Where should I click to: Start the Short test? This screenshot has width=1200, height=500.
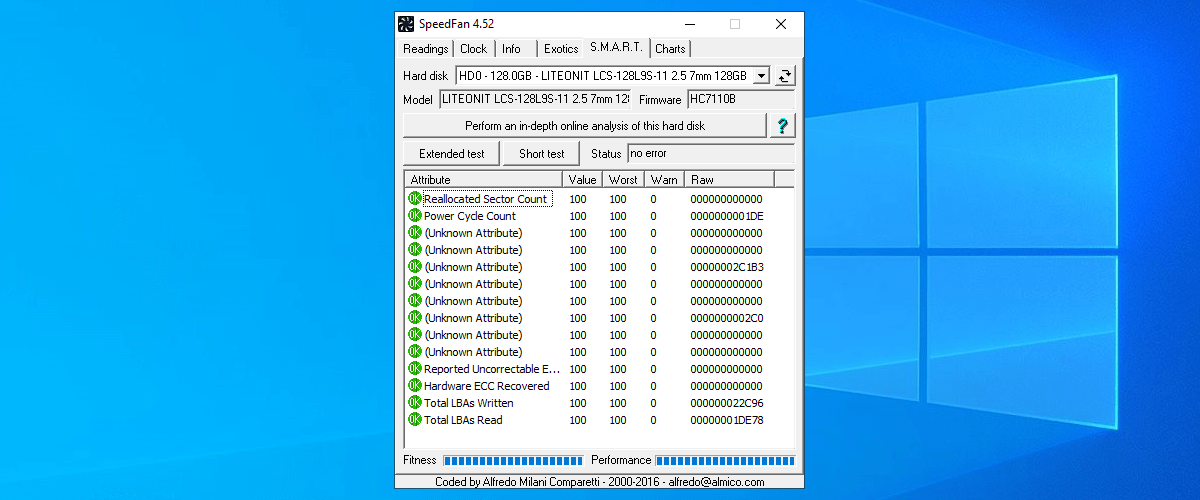[542, 154]
